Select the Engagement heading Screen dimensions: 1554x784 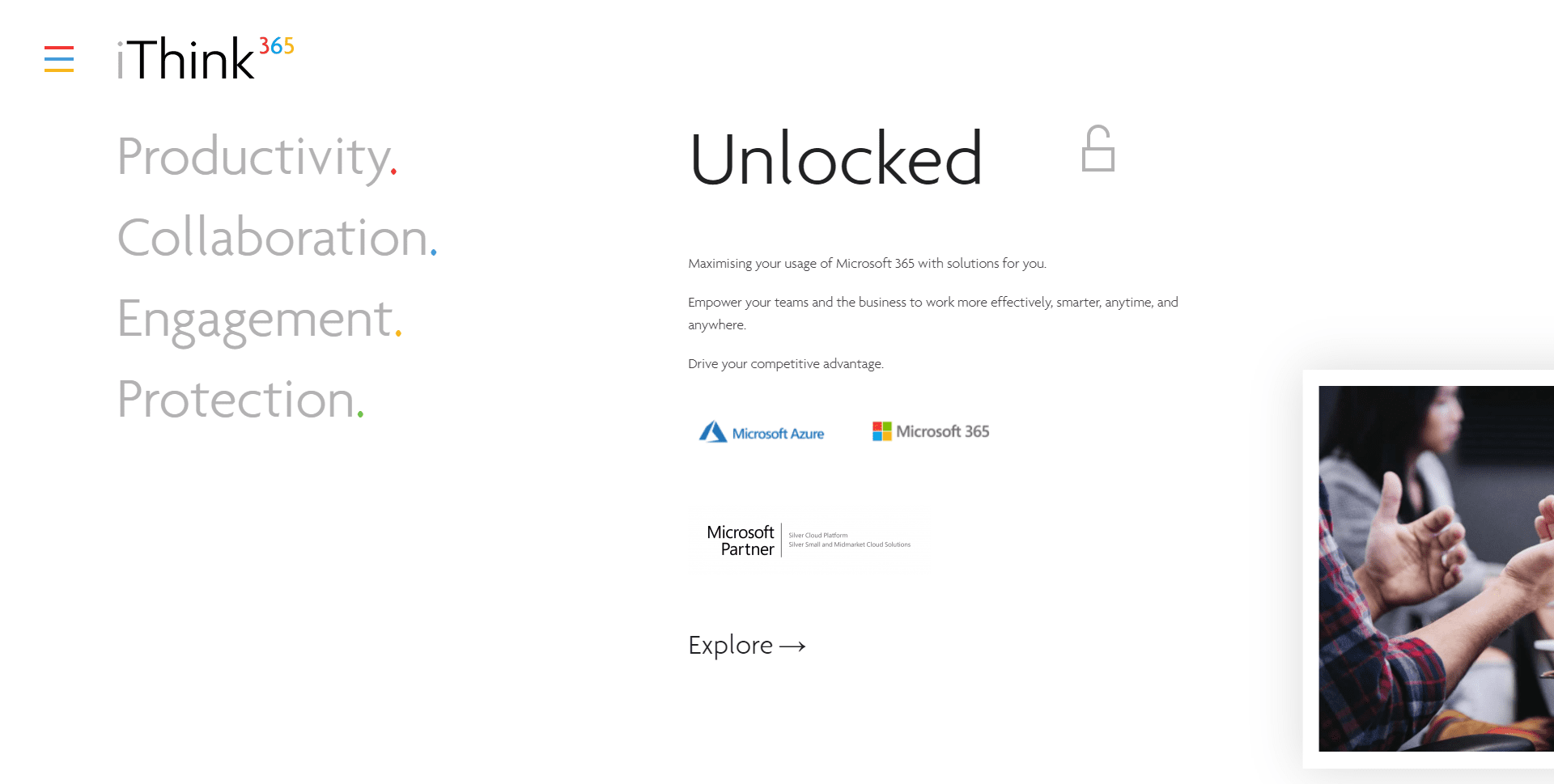click(255, 319)
